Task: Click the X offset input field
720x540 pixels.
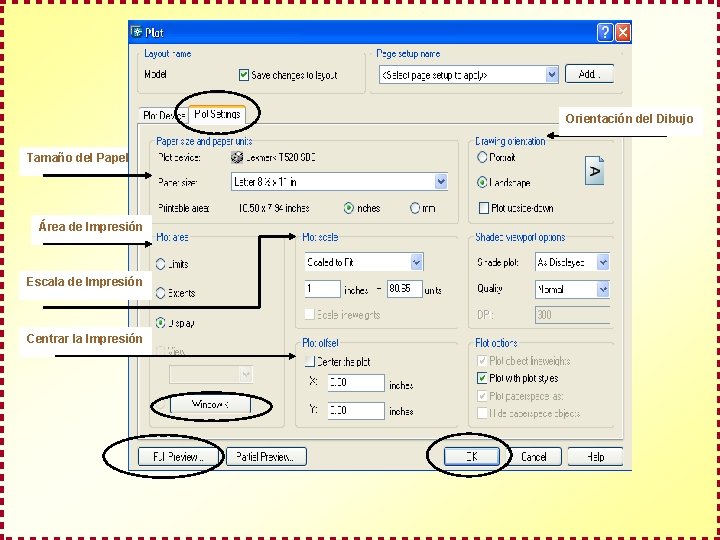Action: (356, 382)
